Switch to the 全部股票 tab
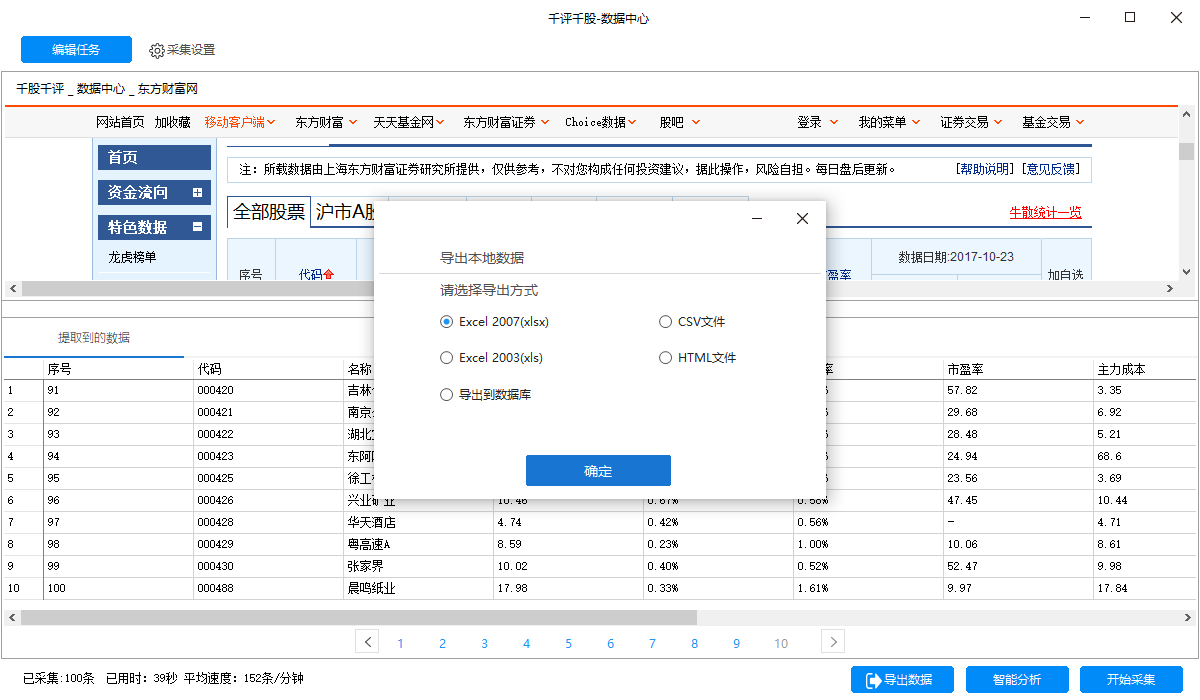 269,212
